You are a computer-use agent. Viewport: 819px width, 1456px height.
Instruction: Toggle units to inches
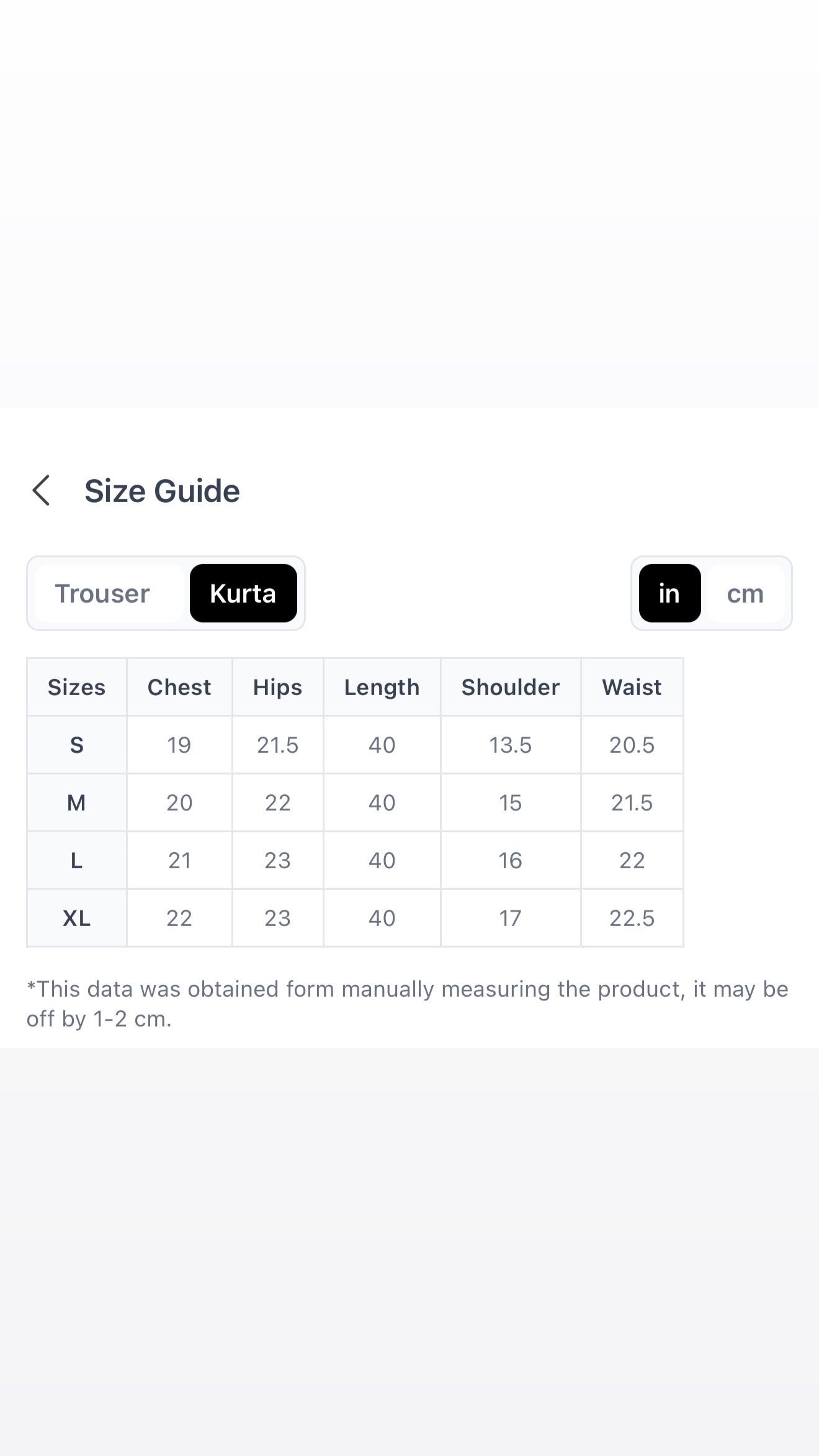pos(669,593)
